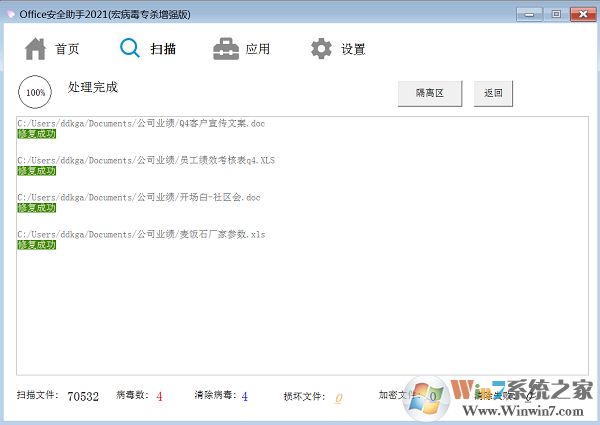600x425 pixels.
Task: Click 修复成功 under 开场白-社区会.doc
Action: pyautogui.click(x=37, y=208)
